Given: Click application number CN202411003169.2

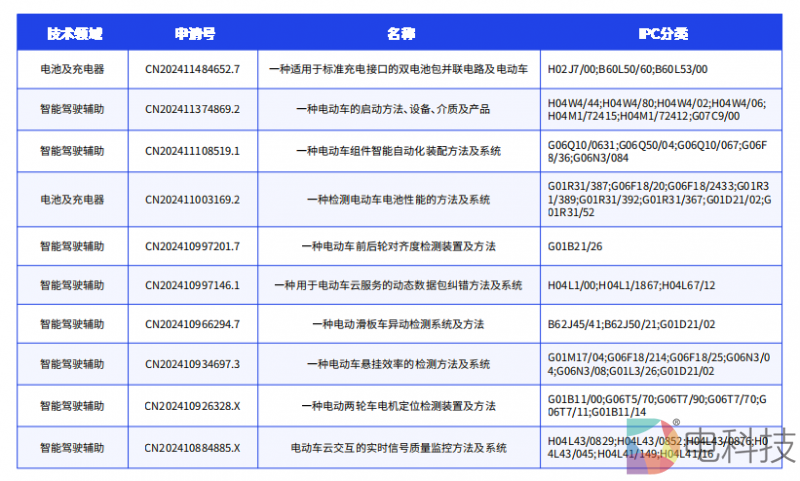Looking at the screenshot, I should click(193, 199).
